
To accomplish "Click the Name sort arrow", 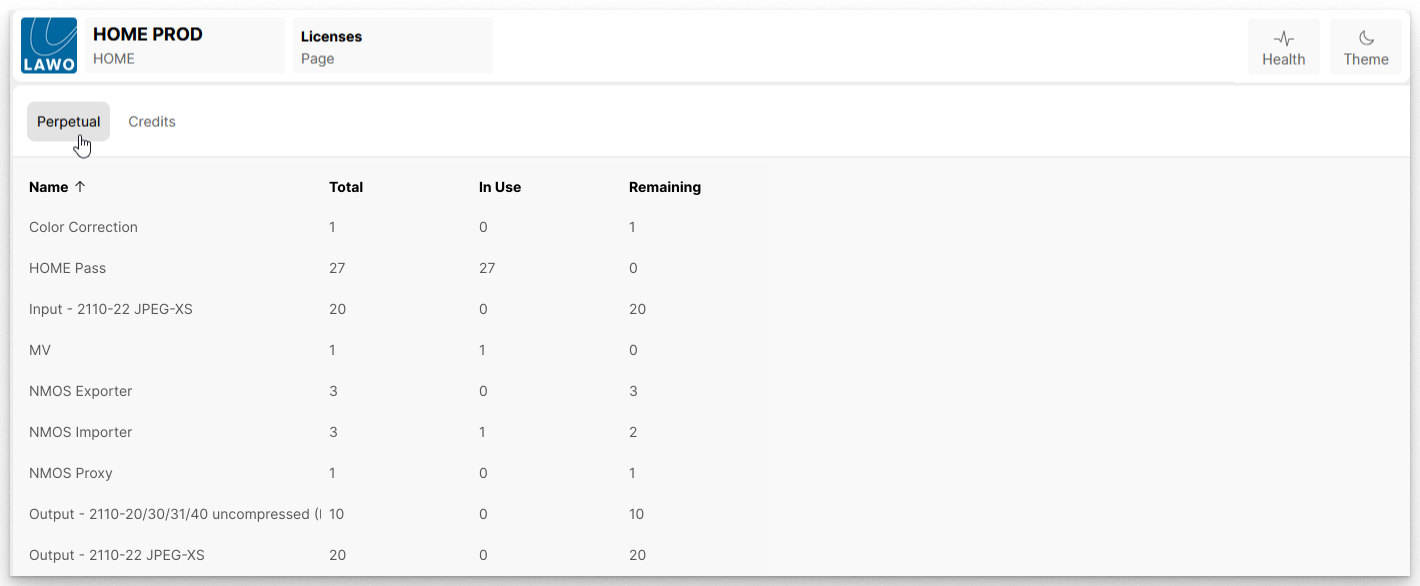I will (x=80, y=187).
